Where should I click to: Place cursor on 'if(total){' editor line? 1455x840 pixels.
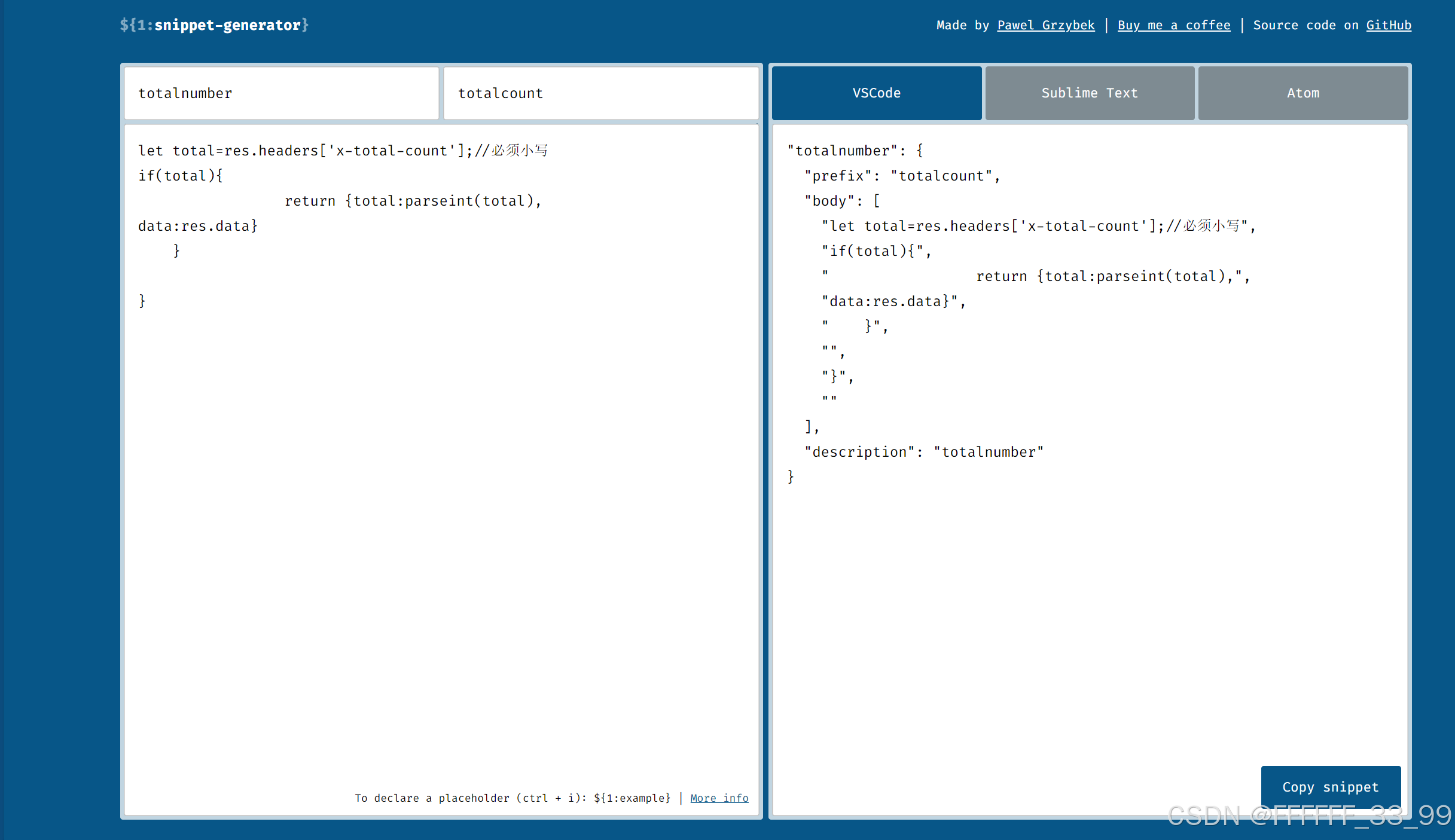click(181, 176)
